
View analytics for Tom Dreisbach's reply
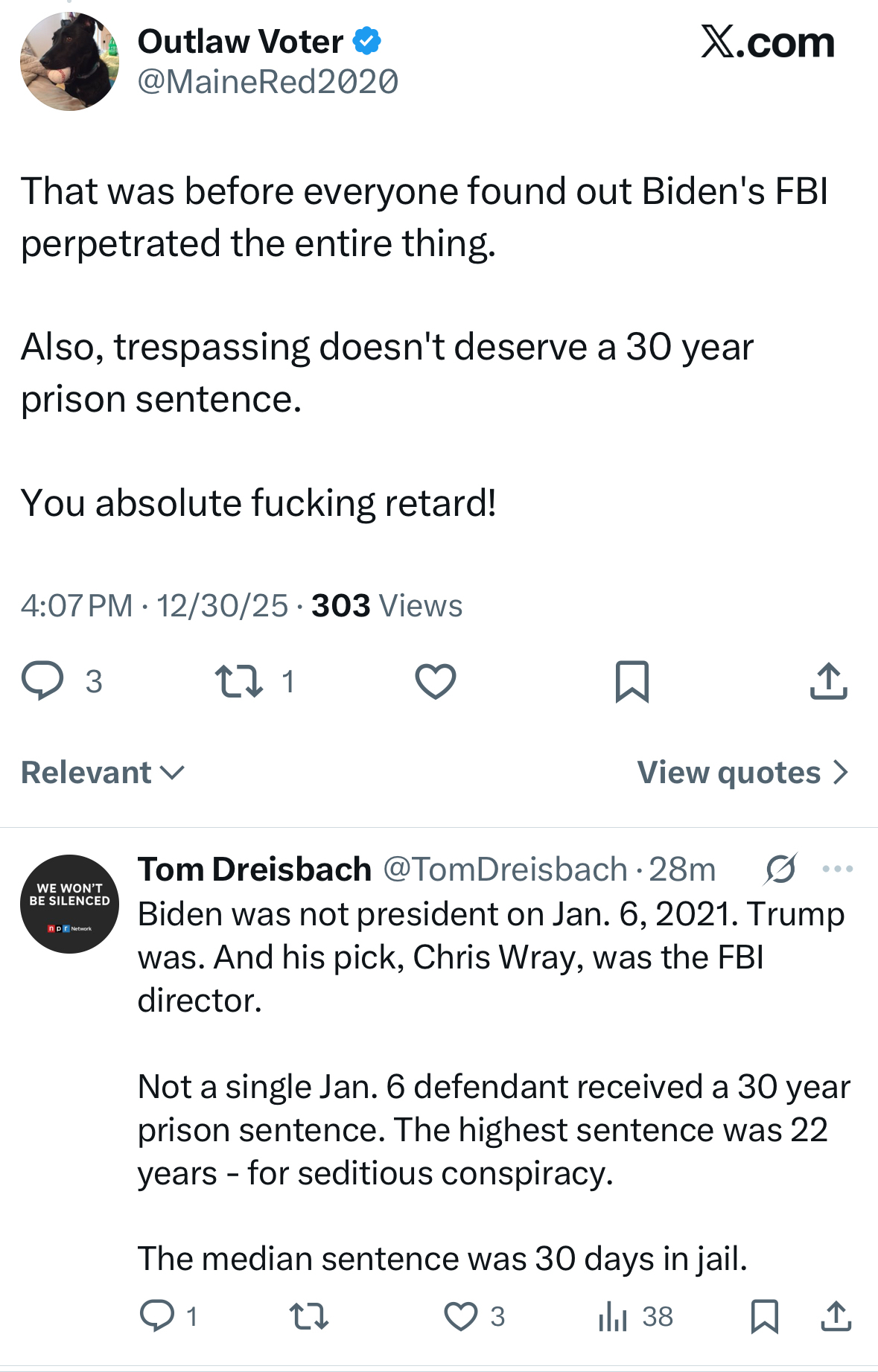click(614, 1315)
